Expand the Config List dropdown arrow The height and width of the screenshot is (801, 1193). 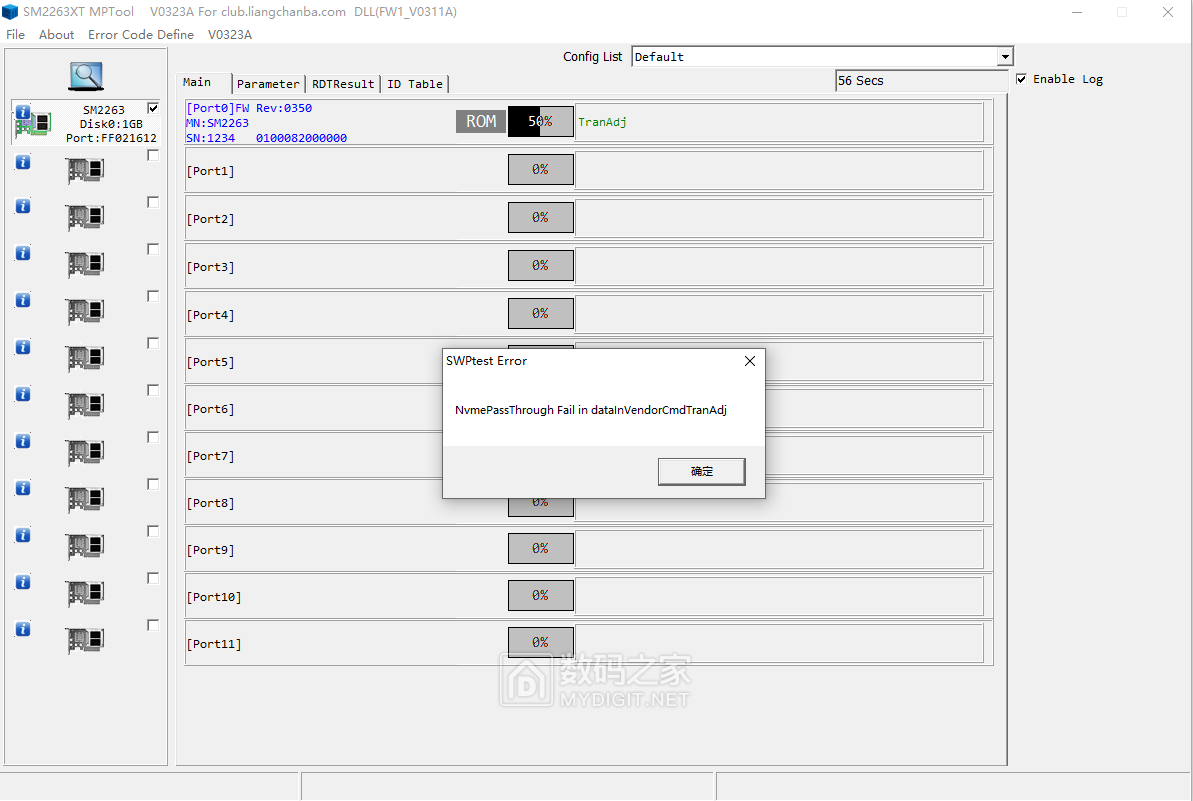[1005, 57]
